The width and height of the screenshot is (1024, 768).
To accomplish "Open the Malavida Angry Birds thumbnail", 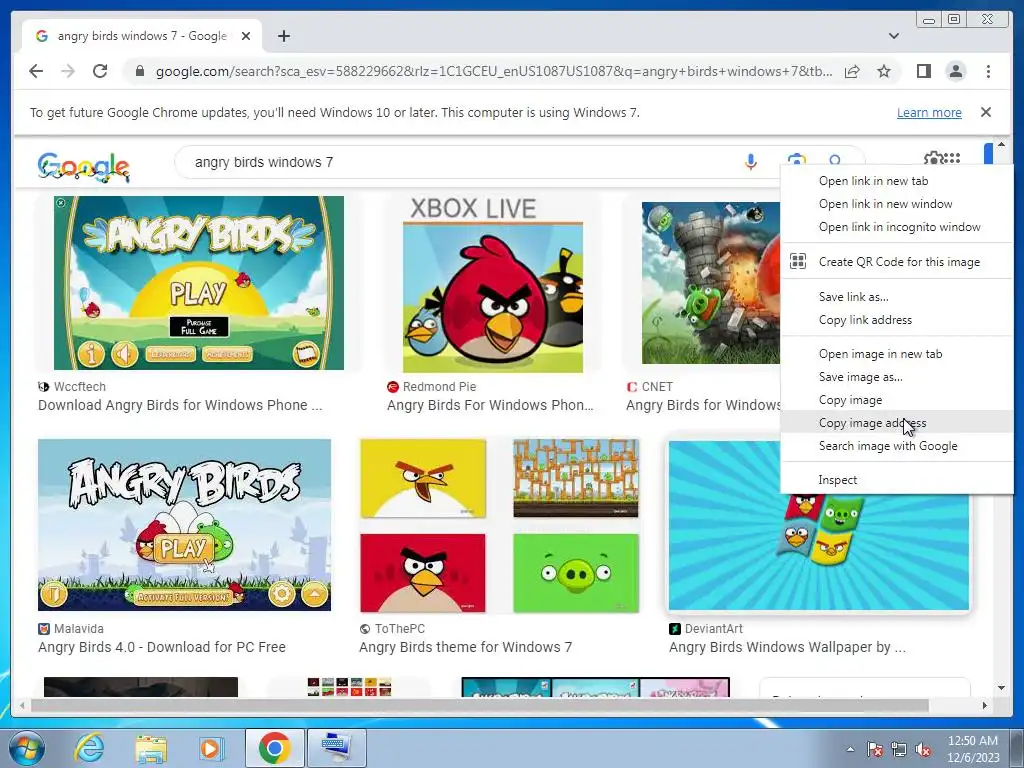I will 184,525.
